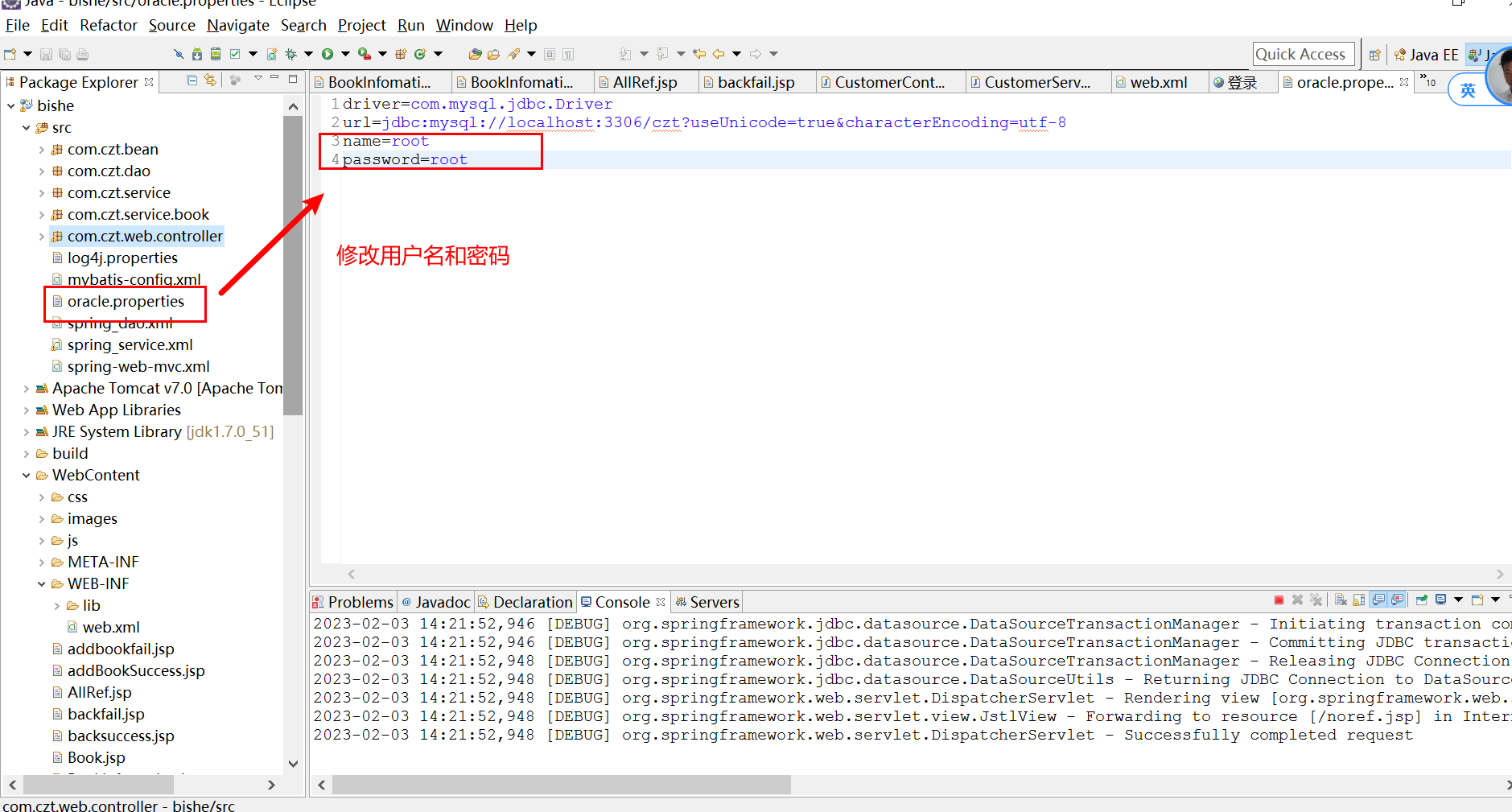Click the New Java Class icon
The width and height of the screenshot is (1512, 812).
[x=420, y=54]
